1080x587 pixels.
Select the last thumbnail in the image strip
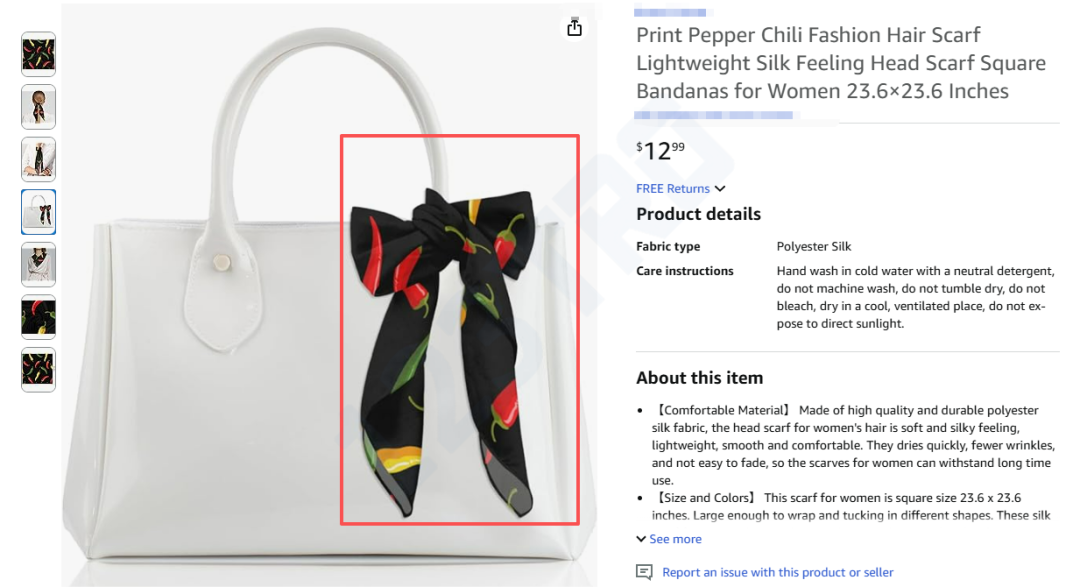coord(39,370)
